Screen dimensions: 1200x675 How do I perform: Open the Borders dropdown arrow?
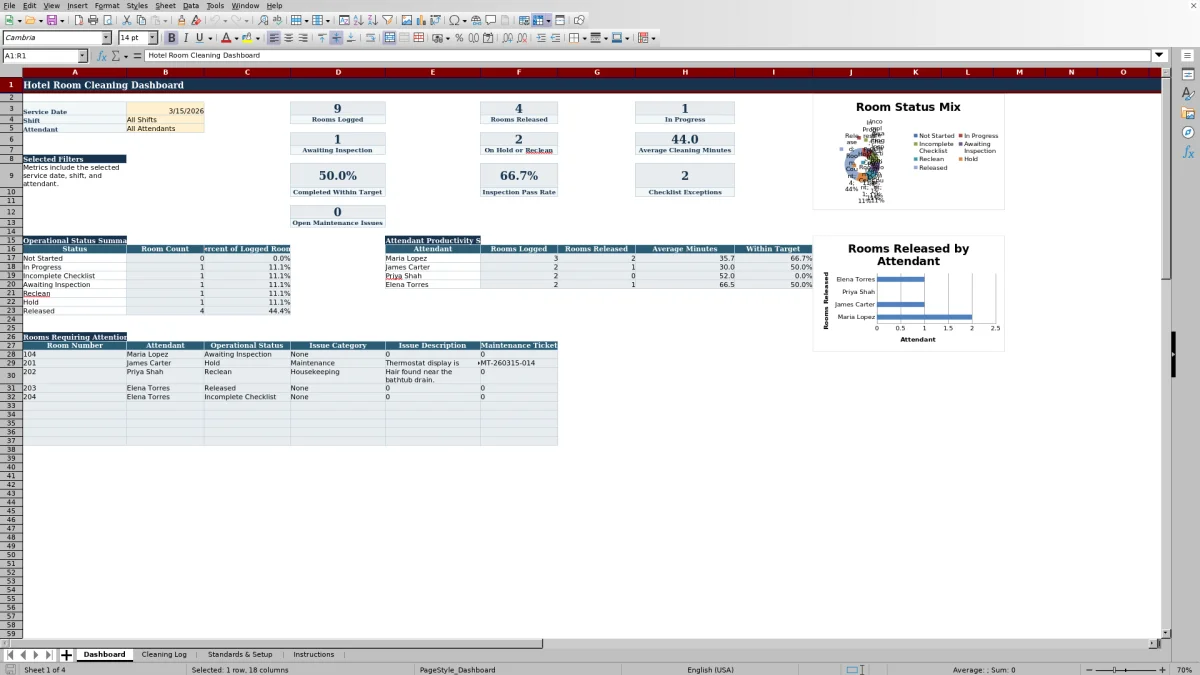tap(584, 38)
